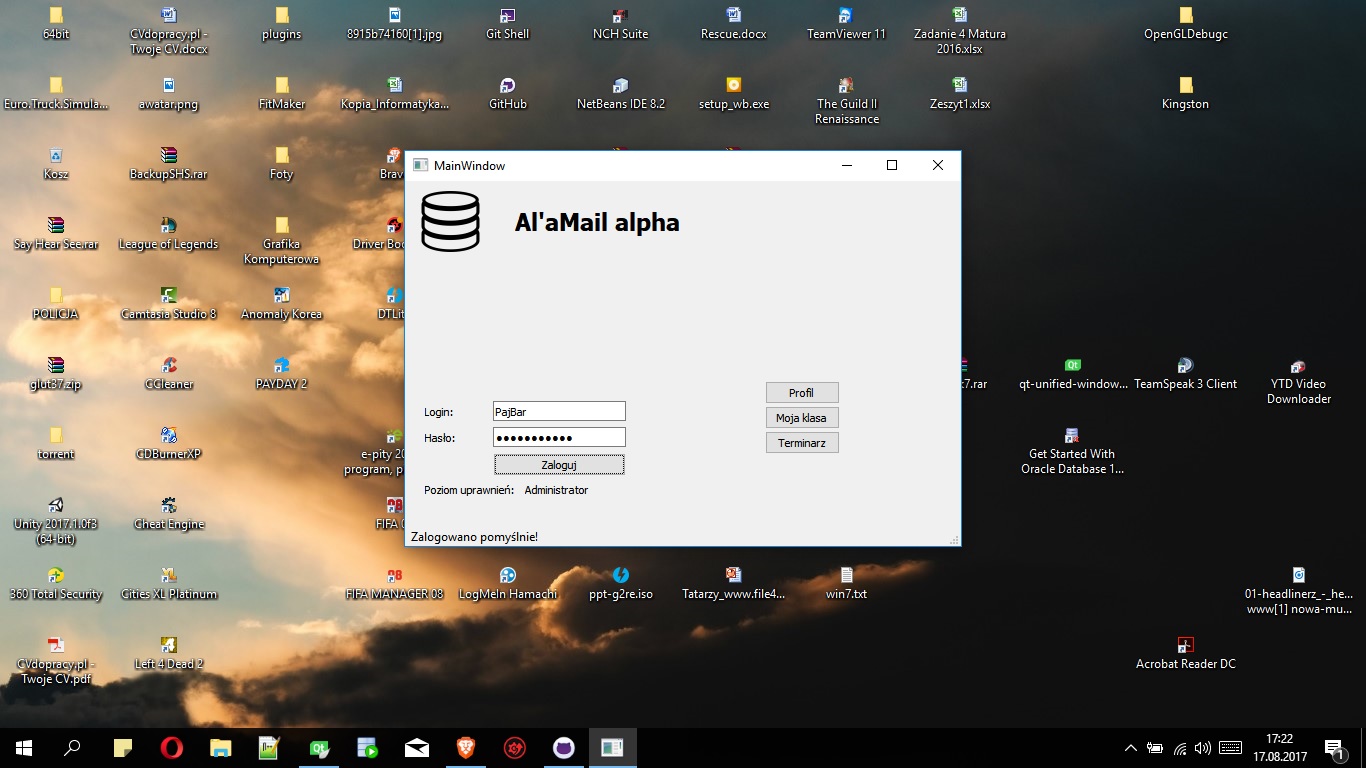Screen dimensions: 1366x768
Task: Select the CDBurnerXP shortcut
Action: pyautogui.click(x=168, y=444)
